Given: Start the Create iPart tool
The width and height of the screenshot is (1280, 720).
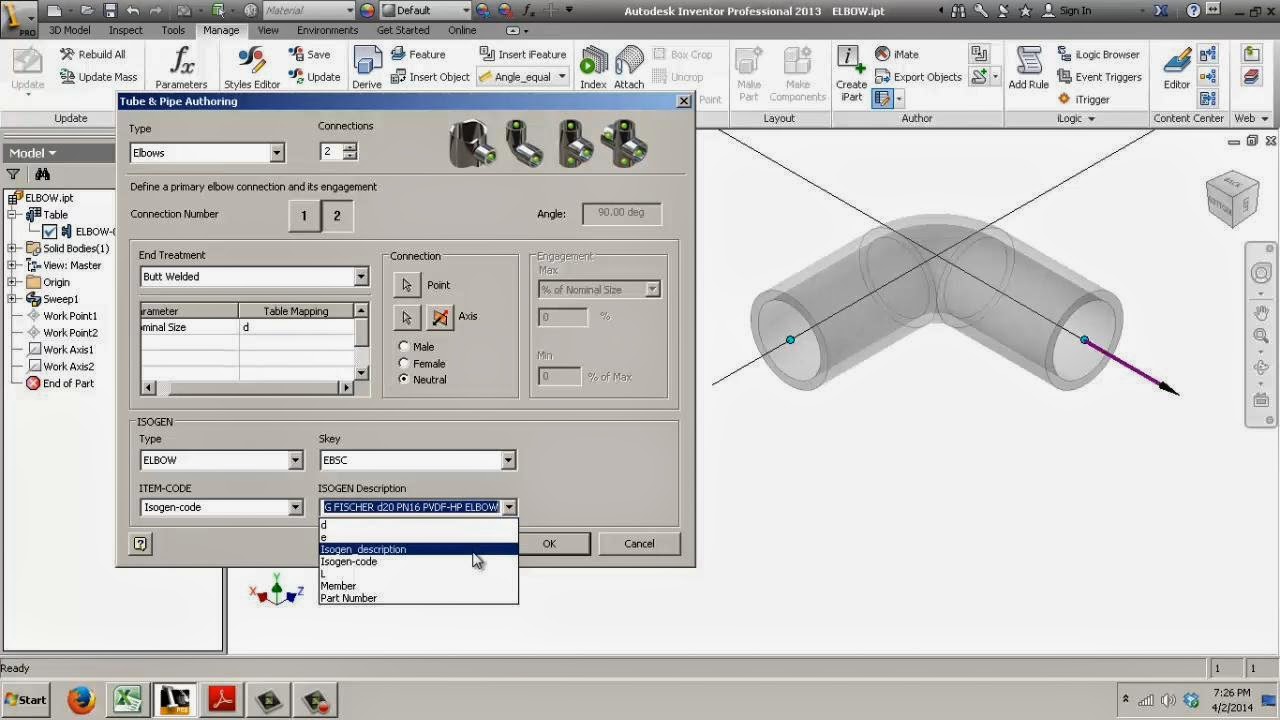Looking at the screenshot, I should click(x=851, y=74).
